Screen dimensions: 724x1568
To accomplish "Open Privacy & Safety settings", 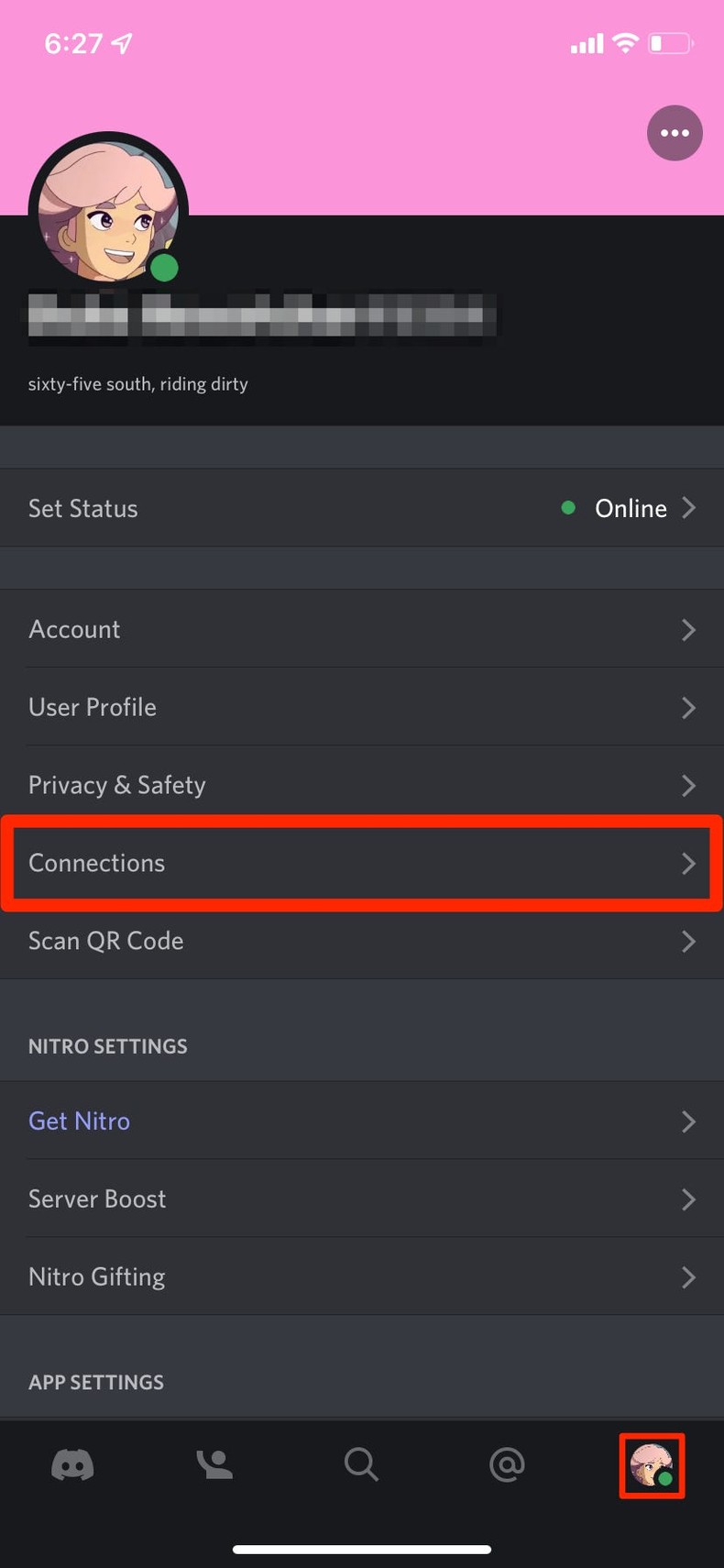I will (116, 785).
